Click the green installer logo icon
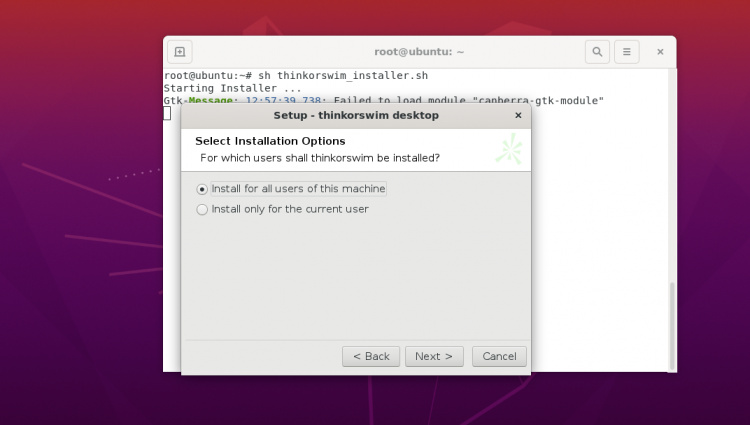The height and width of the screenshot is (425, 750). 509,150
